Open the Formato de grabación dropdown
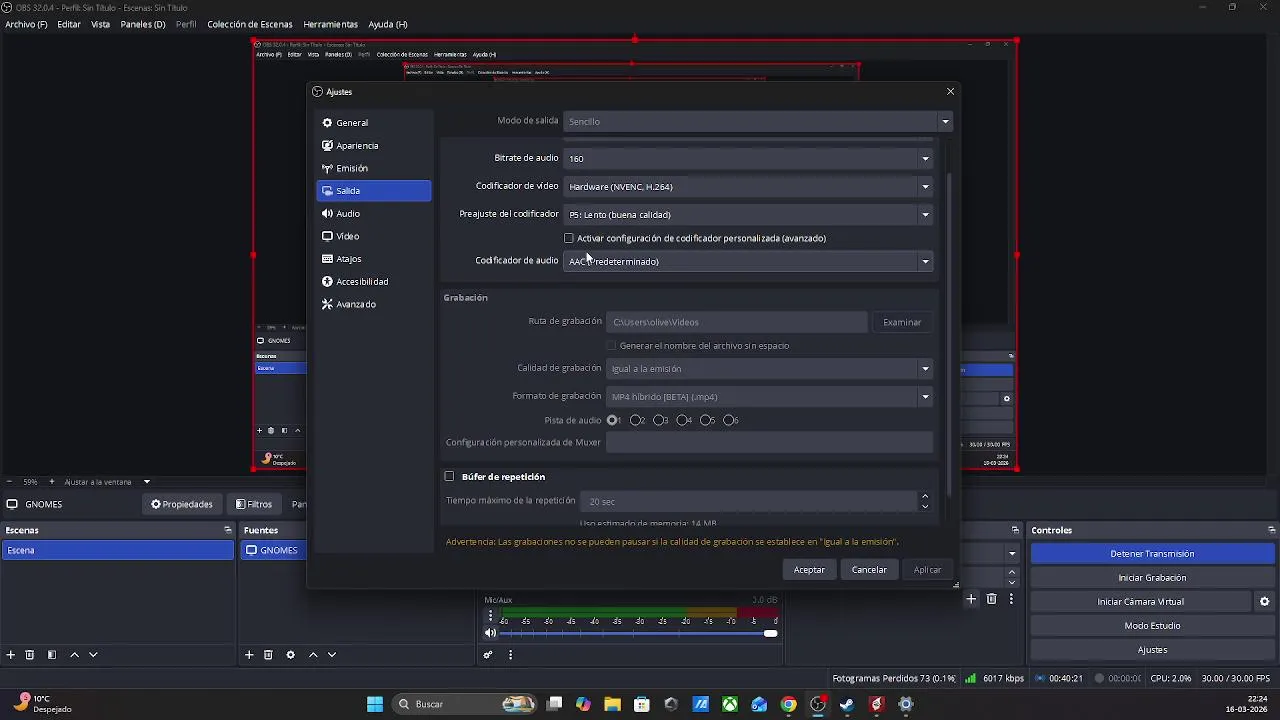 click(769, 396)
